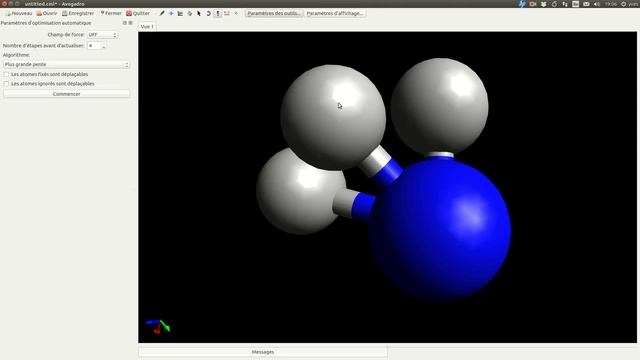Open the mail envelope indicator
The height and width of the screenshot is (360, 640).
click(586, 4)
